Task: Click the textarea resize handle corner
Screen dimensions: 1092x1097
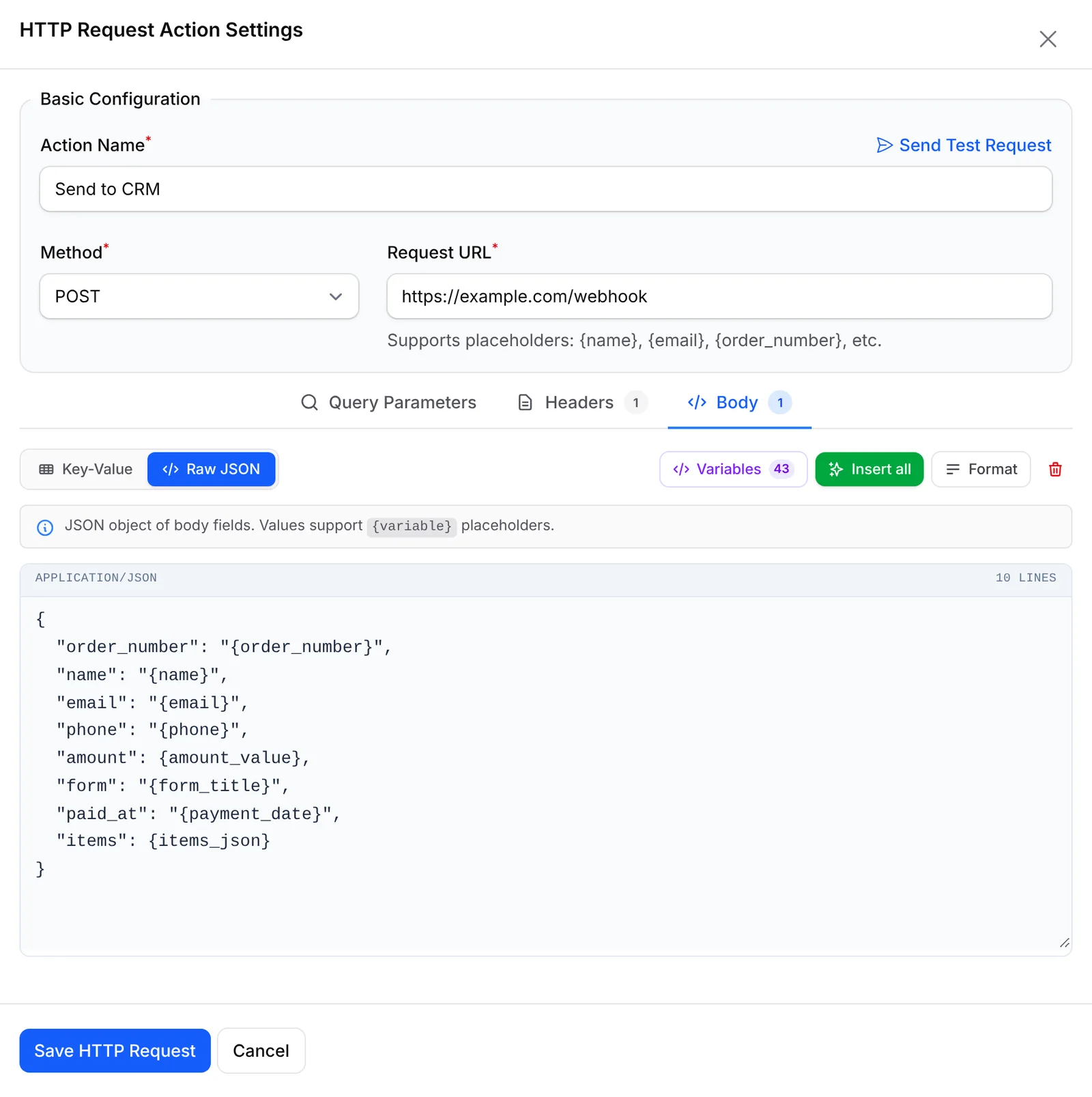Action: [x=1064, y=943]
